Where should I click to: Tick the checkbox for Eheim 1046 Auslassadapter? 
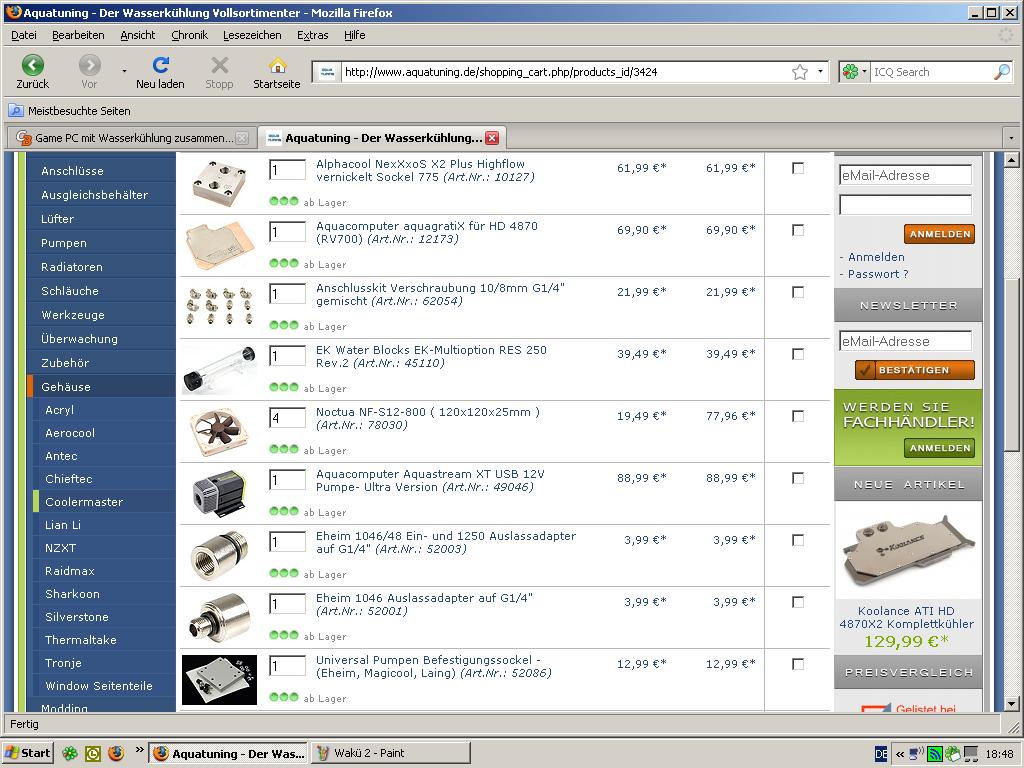[x=798, y=602]
